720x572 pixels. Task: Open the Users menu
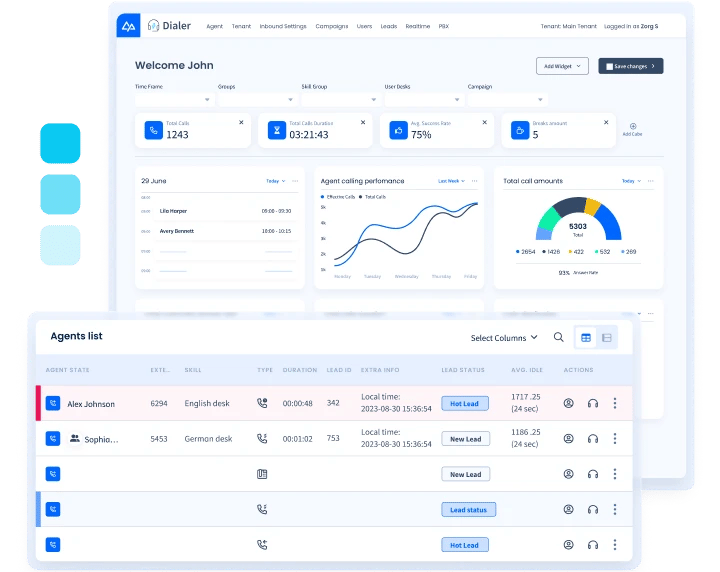(364, 26)
